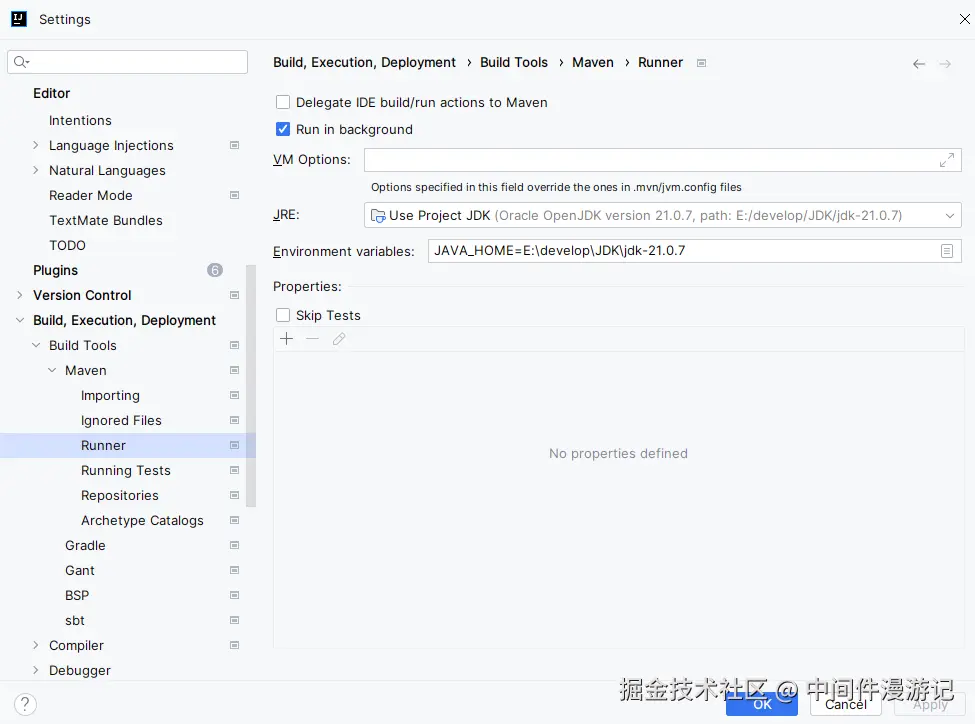Click the search magnifier icon in settings

coord(21,62)
